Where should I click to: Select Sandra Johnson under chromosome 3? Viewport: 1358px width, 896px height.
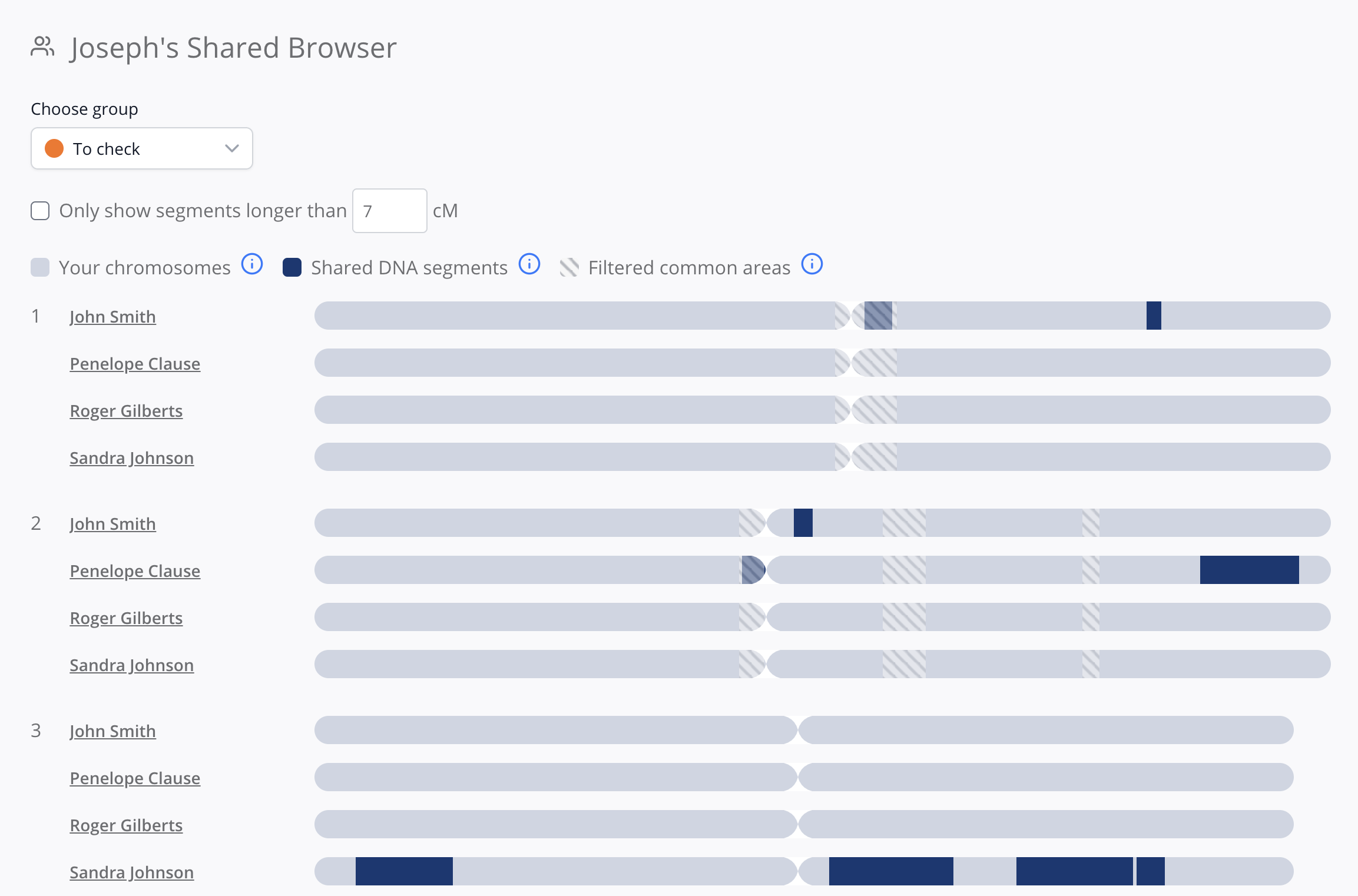pyautogui.click(x=132, y=872)
